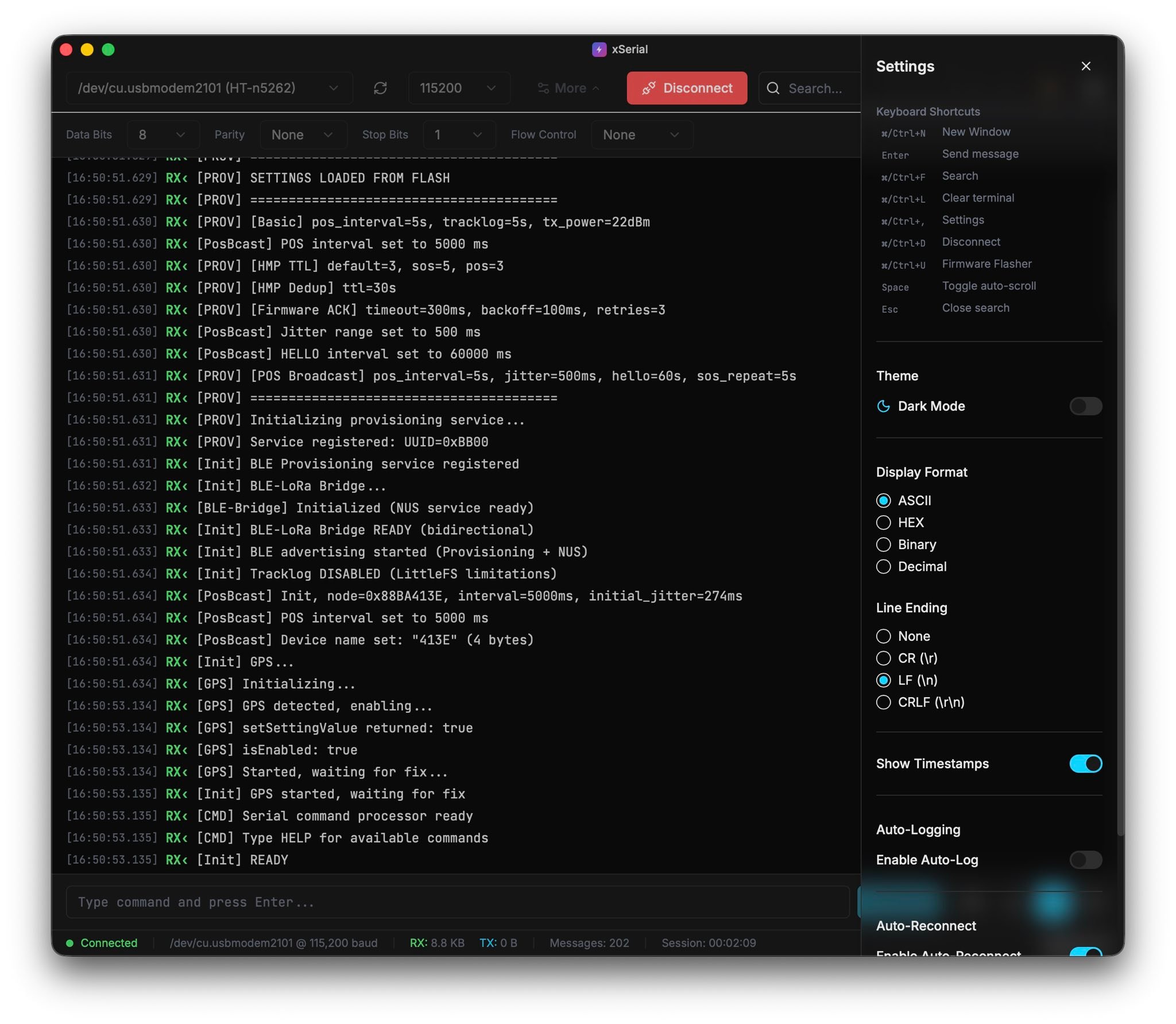This screenshot has width=1176, height=1024.
Task: Toggle the Show Timestamps switch
Action: click(x=1085, y=763)
